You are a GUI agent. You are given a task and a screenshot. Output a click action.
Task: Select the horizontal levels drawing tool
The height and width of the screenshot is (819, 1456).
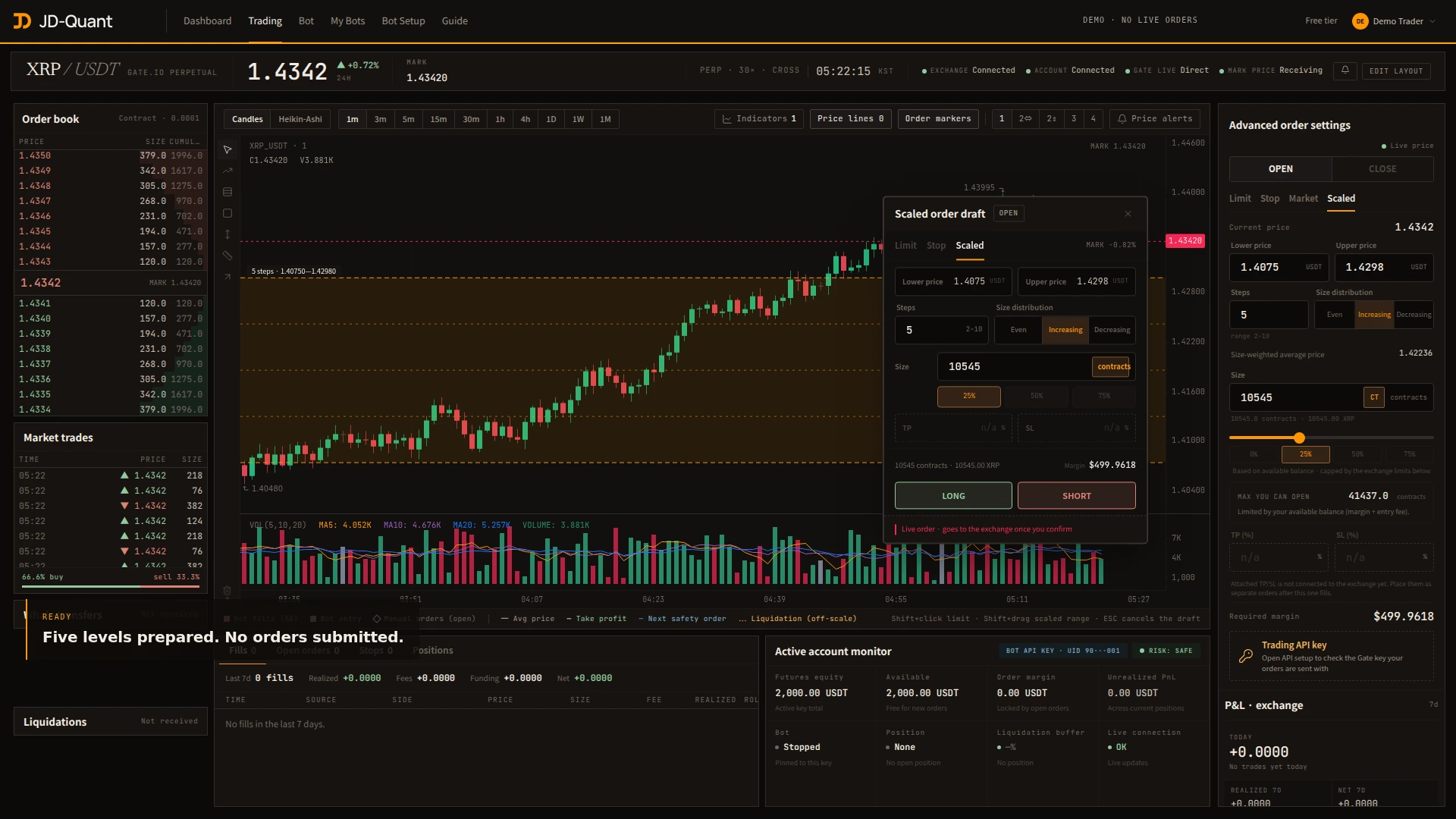(227, 193)
